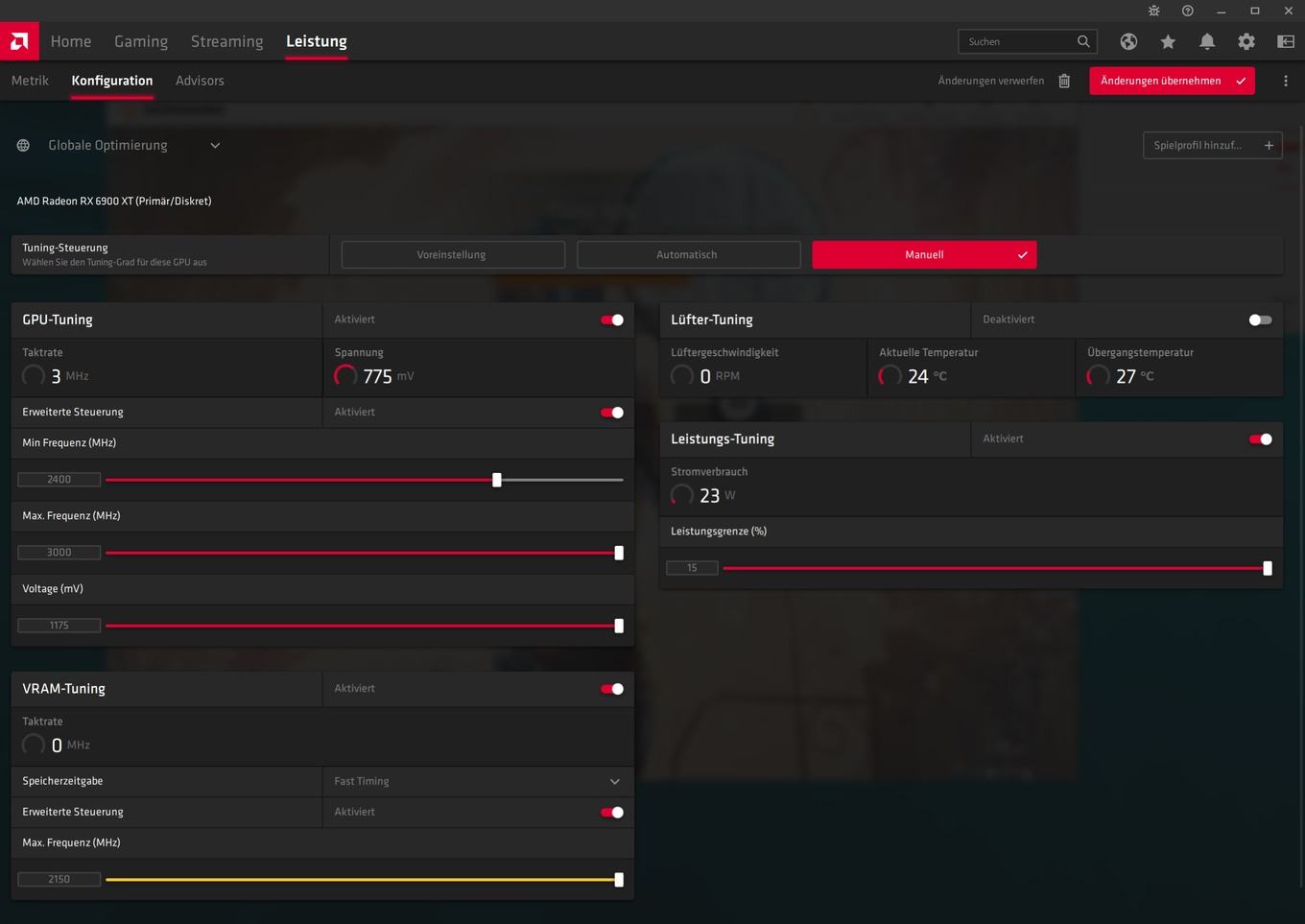Viewport: 1305px width, 924px height.
Task: Select Manuell tuning mode
Action: point(924,255)
